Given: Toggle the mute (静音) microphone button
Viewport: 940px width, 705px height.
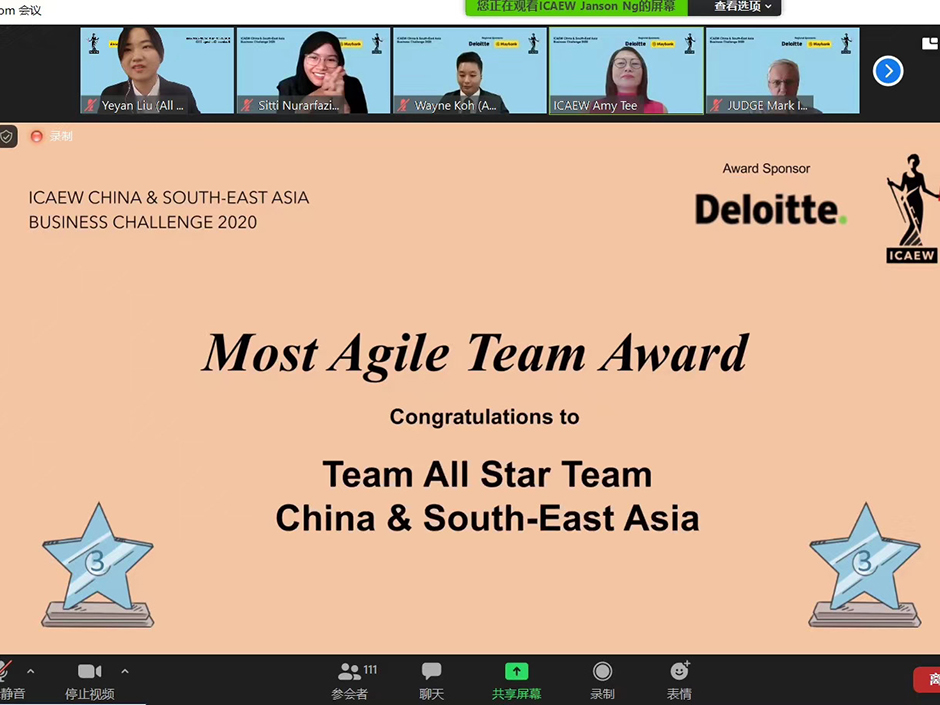Looking at the screenshot, I should pyautogui.click(x=6, y=671).
